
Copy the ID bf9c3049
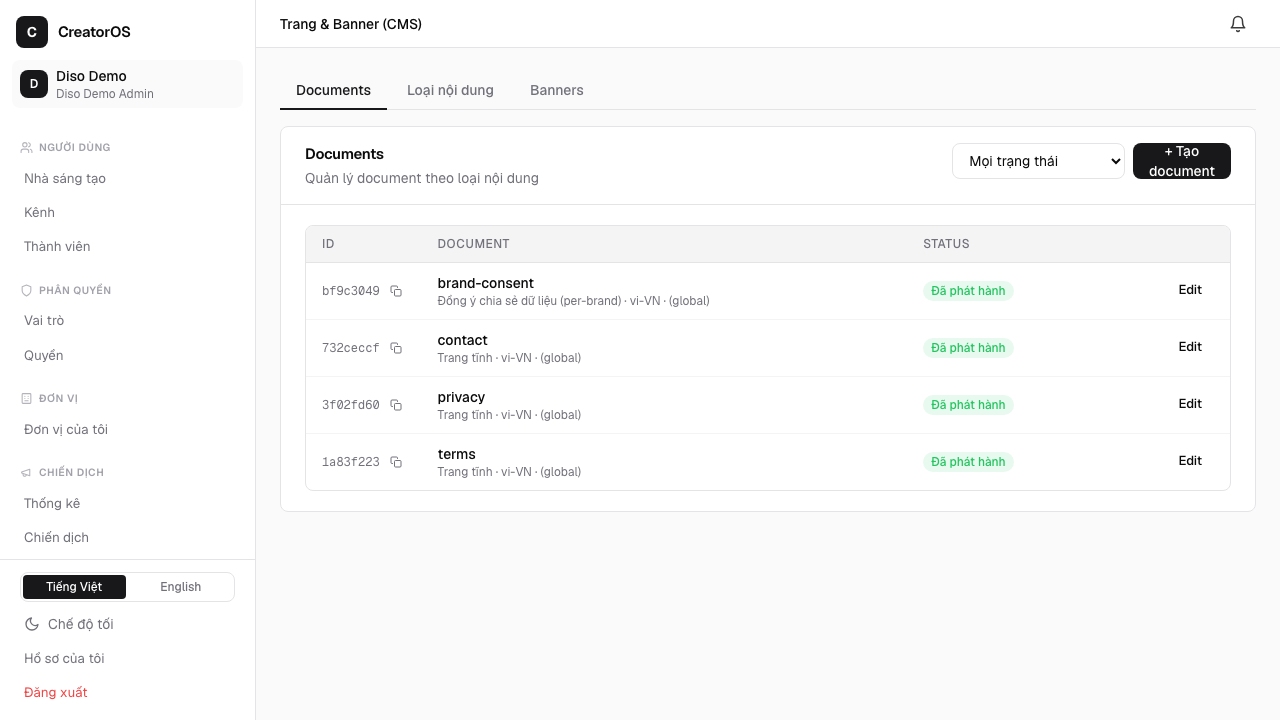[x=396, y=291]
